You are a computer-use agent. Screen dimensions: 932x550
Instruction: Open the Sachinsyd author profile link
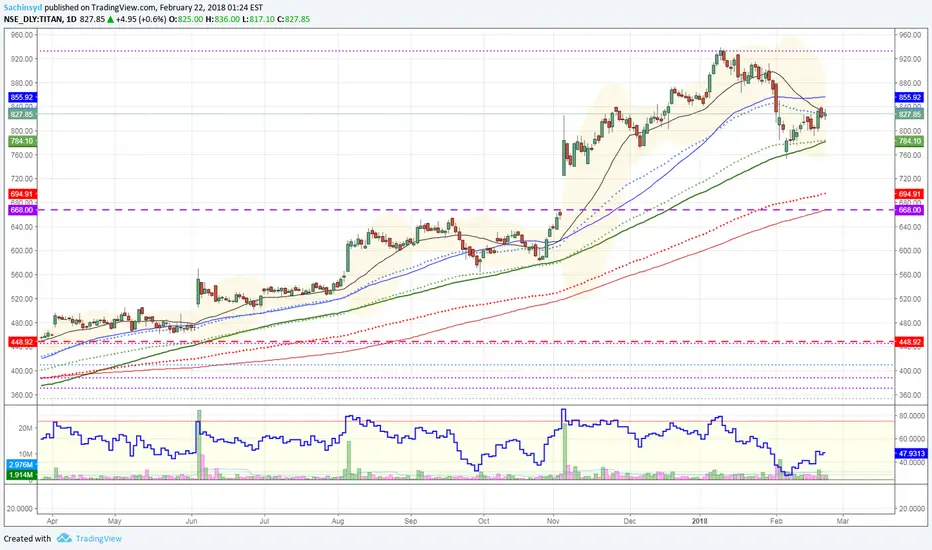coord(23,8)
